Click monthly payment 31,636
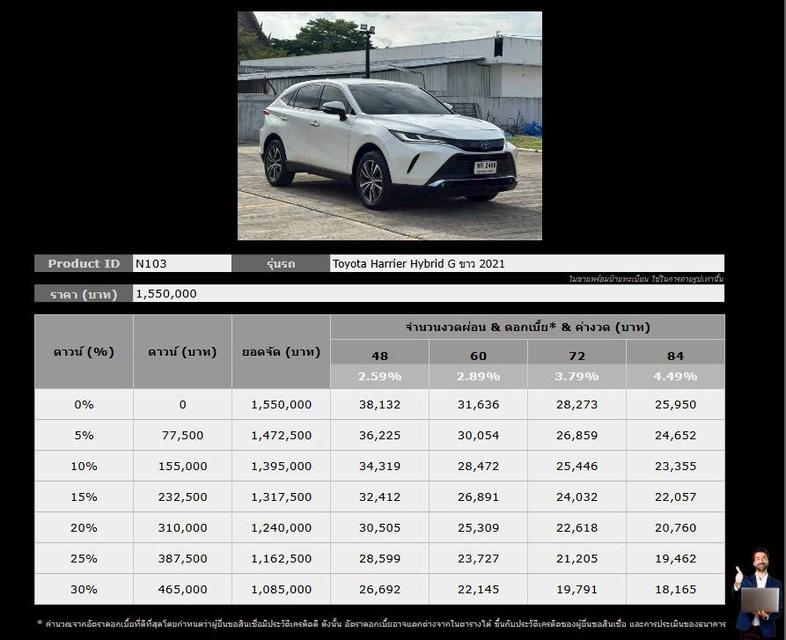 coord(478,404)
